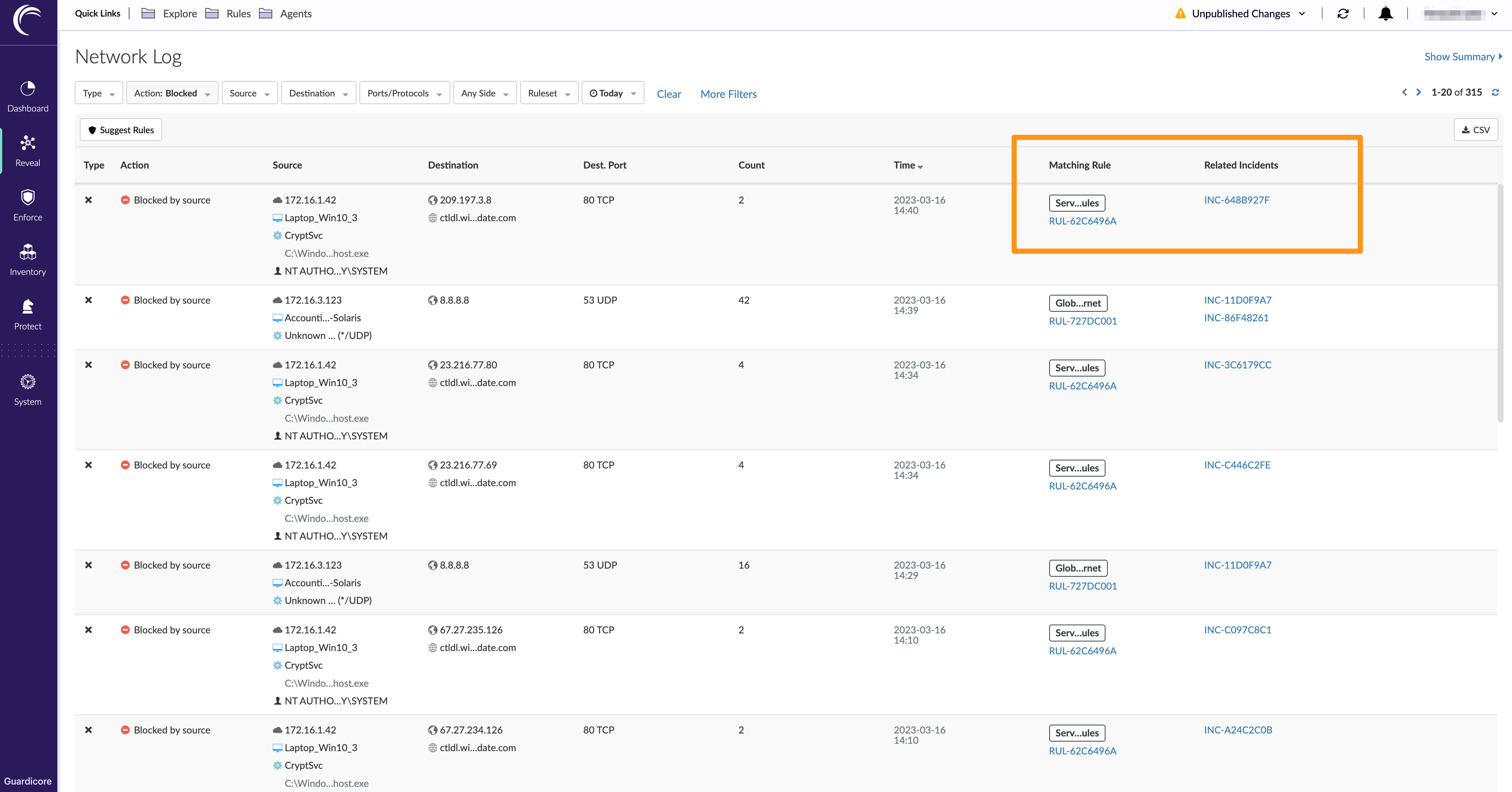Open the Rules quick link
This screenshot has width=1512, height=792.
[238, 14]
